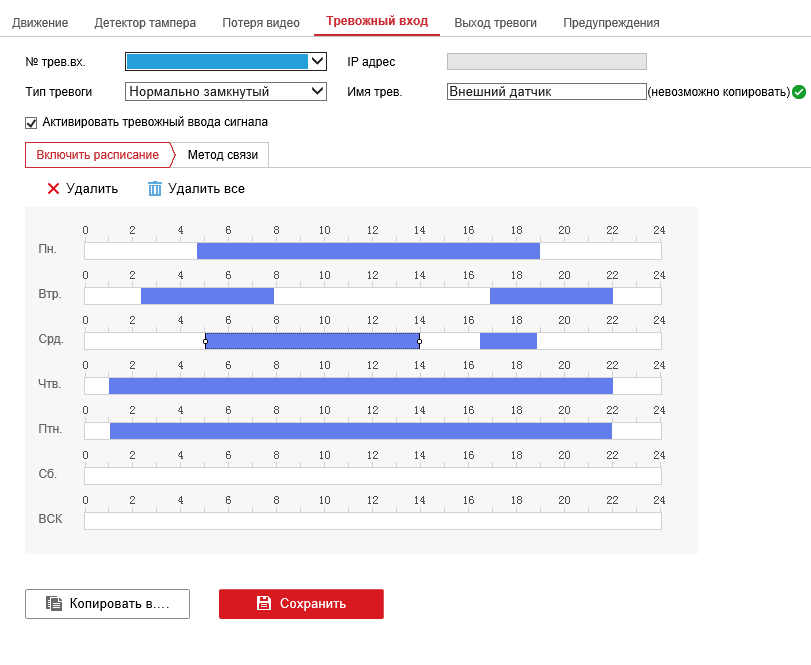Click the floppy disk icon on Сохранить
This screenshot has height=665, width=811.
pyautogui.click(x=264, y=603)
